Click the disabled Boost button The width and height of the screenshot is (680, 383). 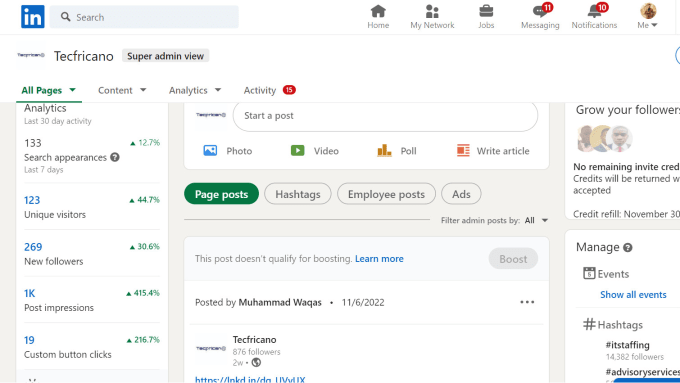pyautogui.click(x=513, y=259)
